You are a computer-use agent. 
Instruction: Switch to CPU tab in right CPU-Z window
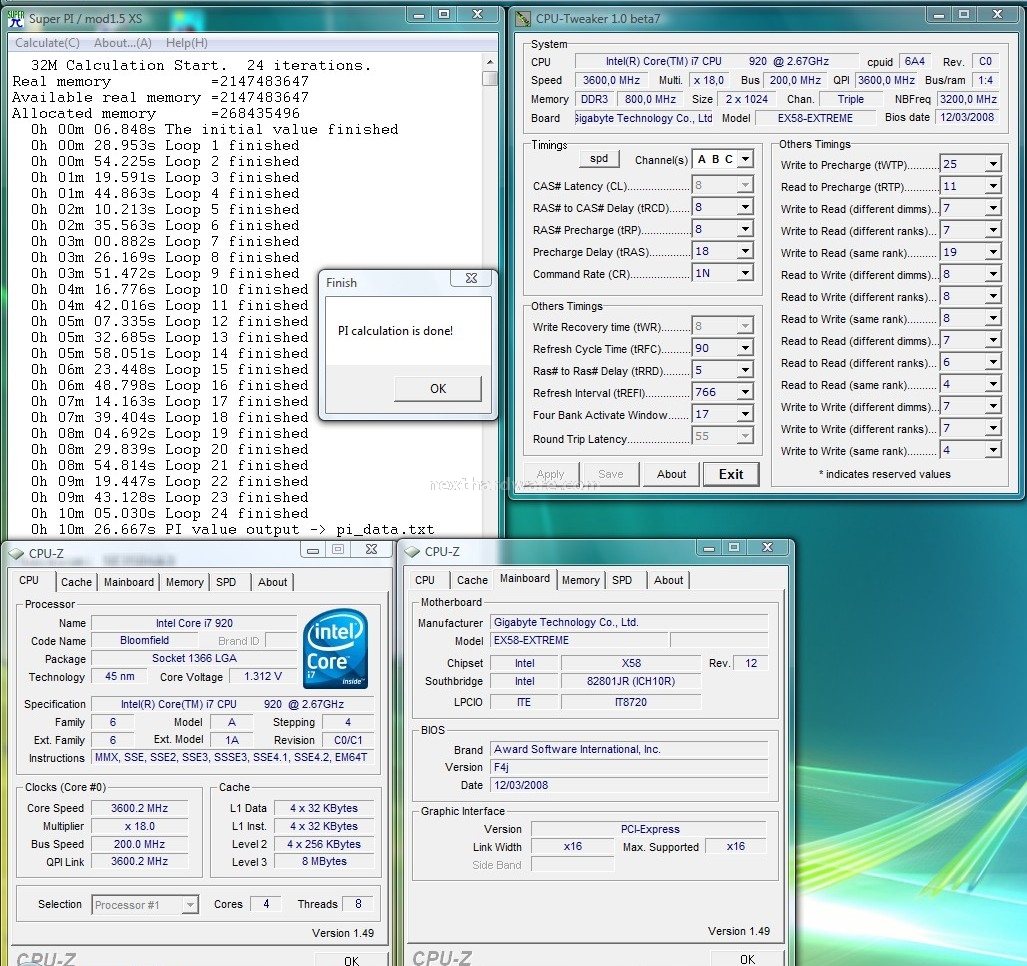point(425,580)
